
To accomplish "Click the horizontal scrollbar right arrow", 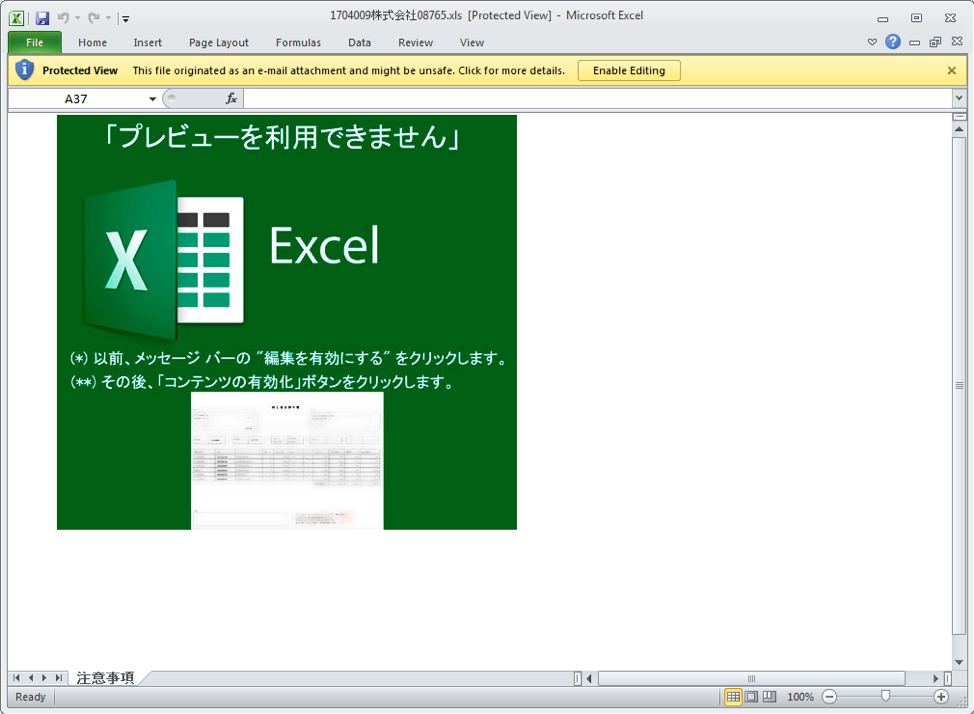I will pos(936,678).
